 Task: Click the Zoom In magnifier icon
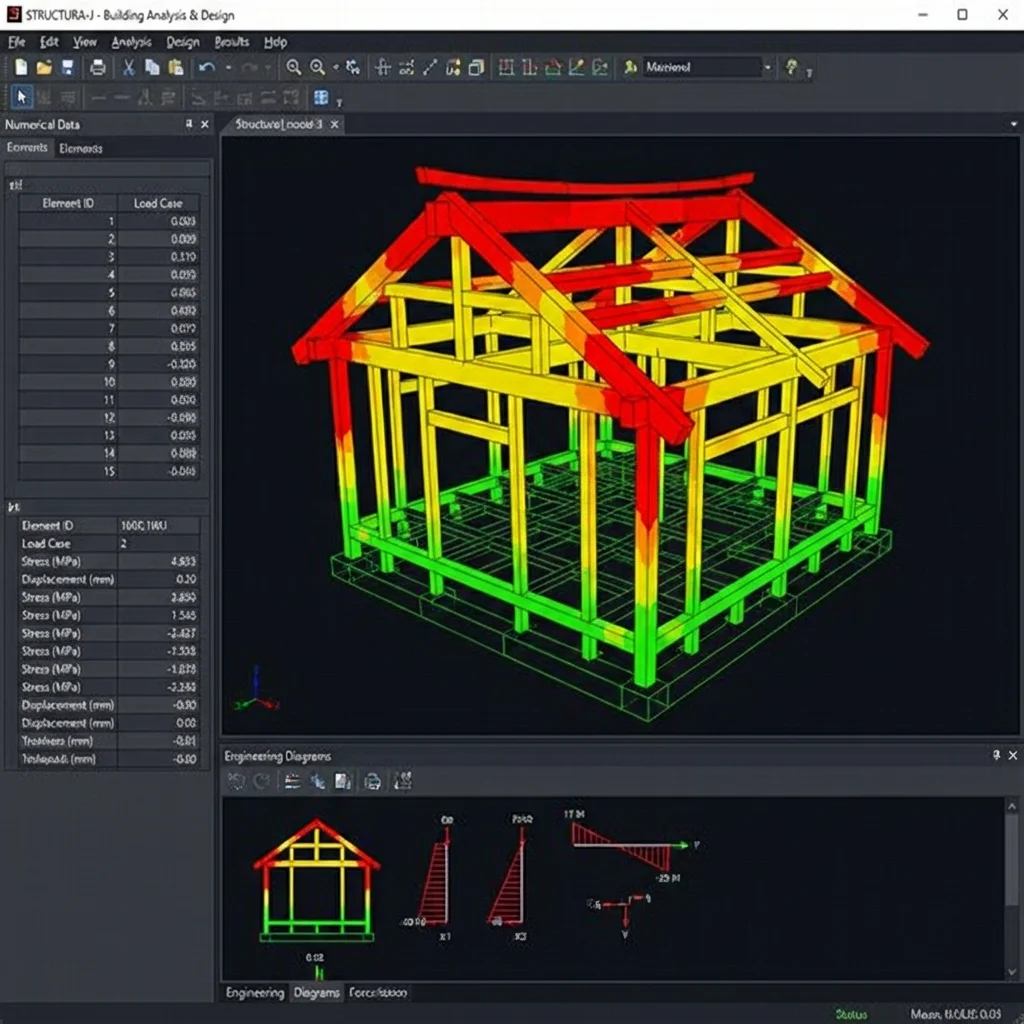pos(294,68)
